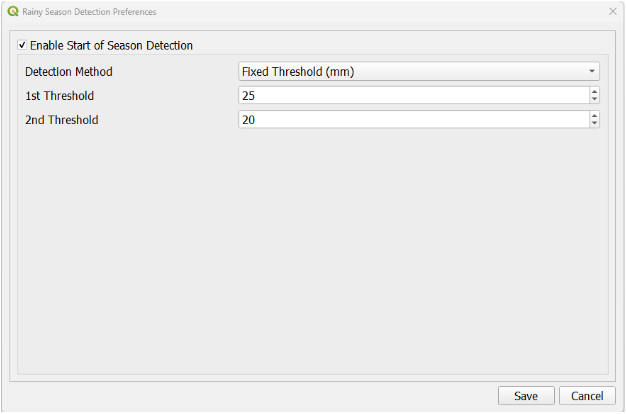Click the 'Enable Start of Season Detection' label text
This screenshot has height=414, width=626.
pyautogui.click(x=111, y=45)
